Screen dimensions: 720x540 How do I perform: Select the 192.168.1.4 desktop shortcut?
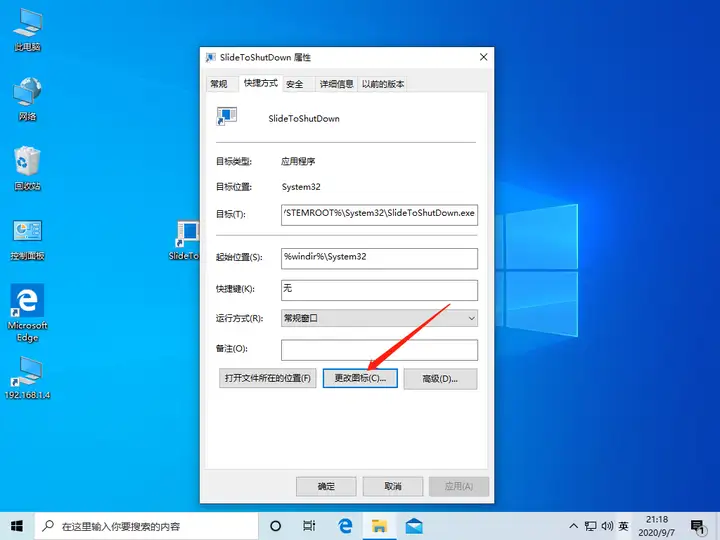(28, 377)
